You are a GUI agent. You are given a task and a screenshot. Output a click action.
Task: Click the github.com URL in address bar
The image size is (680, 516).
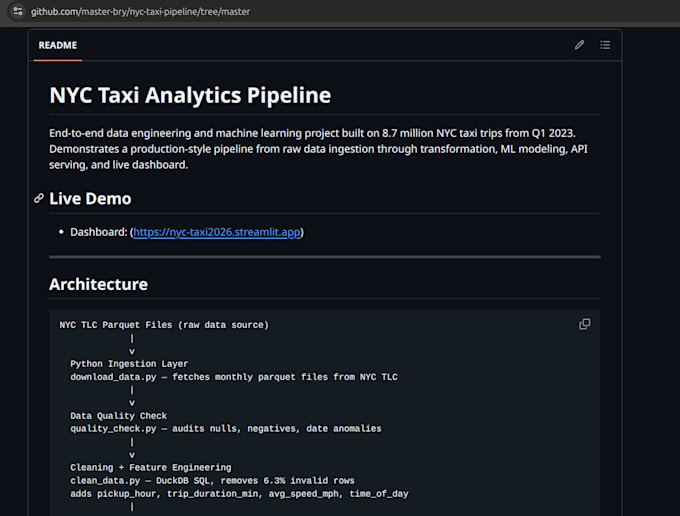pyautogui.click(x=140, y=12)
